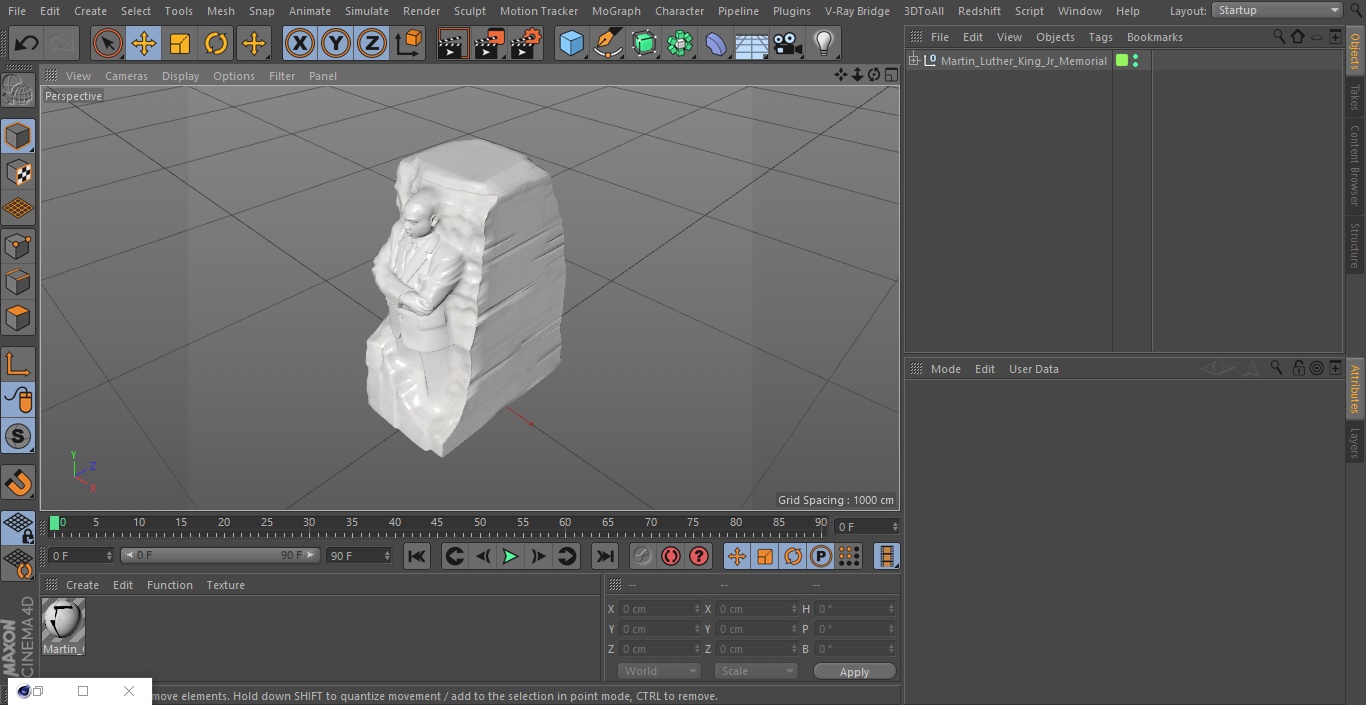Switch the coordinate system icon
Viewport: 1366px width, 705px height.
tap(409, 43)
